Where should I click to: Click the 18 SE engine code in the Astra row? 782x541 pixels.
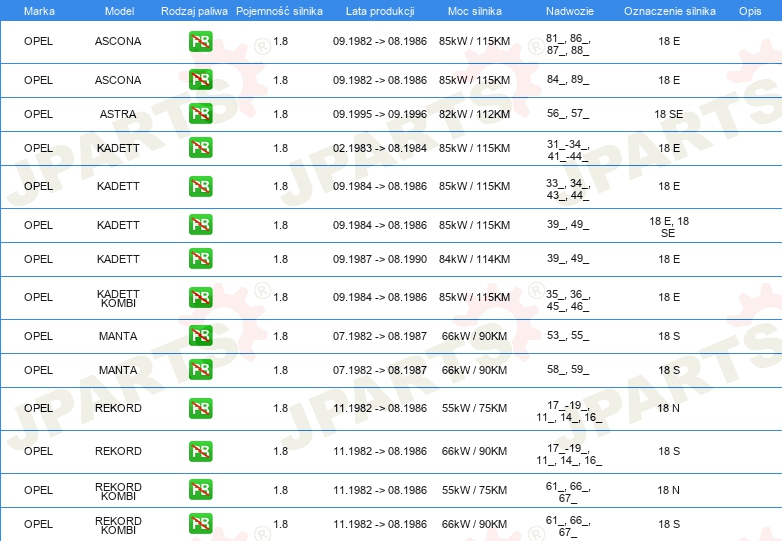point(669,114)
